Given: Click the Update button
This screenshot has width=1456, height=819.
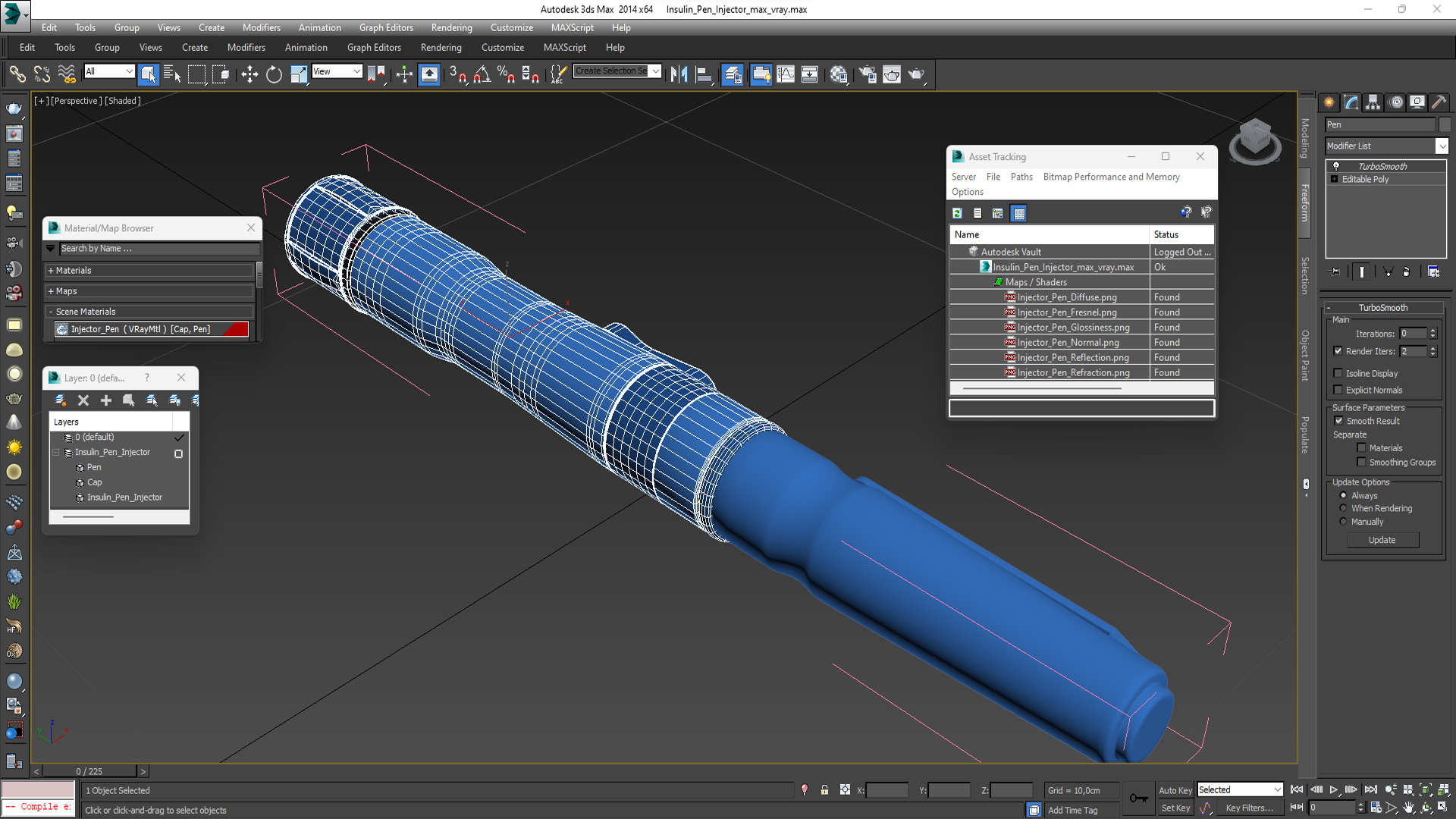Looking at the screenshot, I should (x=1382, y=540).
